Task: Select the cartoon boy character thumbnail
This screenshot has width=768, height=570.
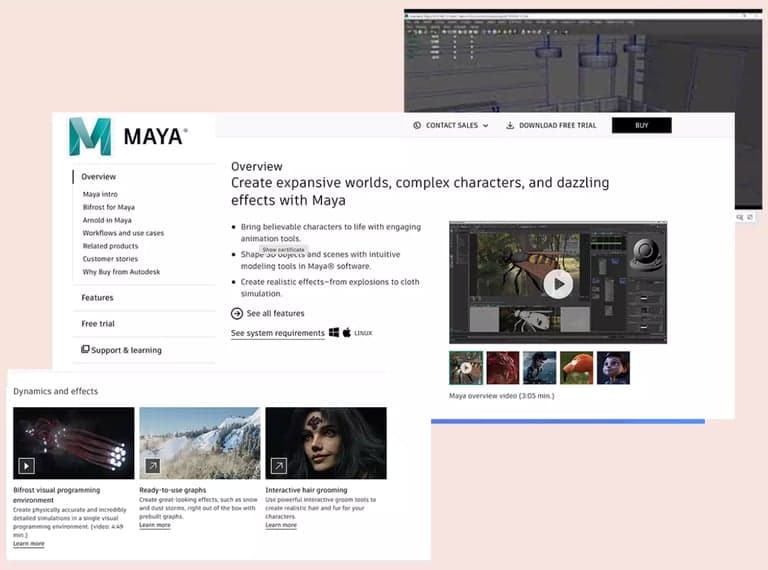Action: pos(613,368)
